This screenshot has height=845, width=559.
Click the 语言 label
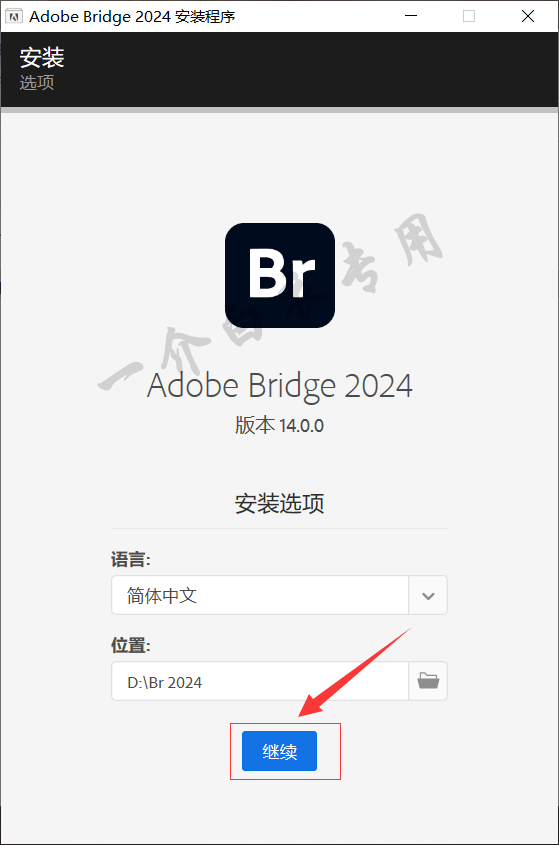tap(130, 559)
